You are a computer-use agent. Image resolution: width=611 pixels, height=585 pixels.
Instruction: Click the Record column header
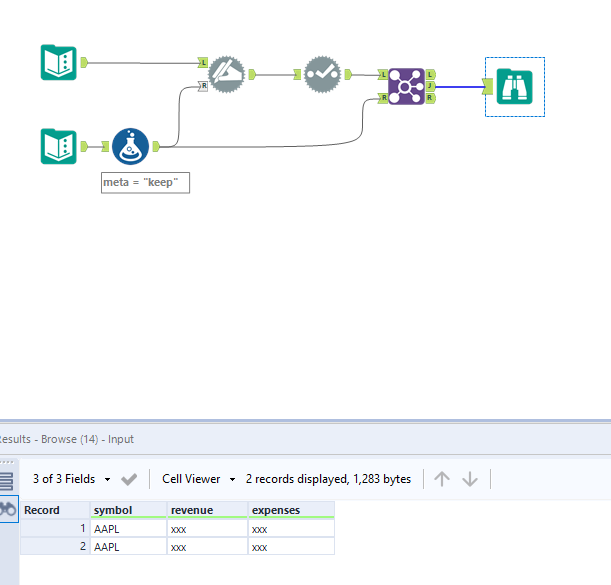pos(55,510)
